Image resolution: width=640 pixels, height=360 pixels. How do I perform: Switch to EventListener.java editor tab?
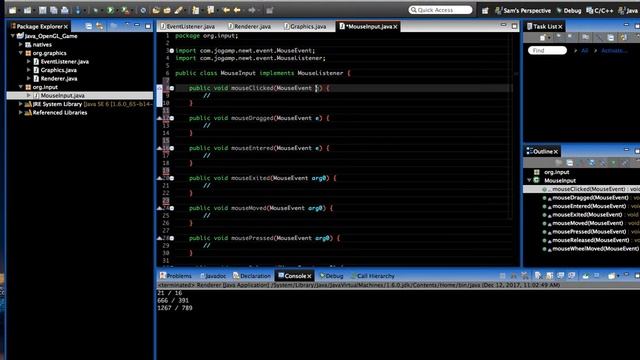(187, 27)
